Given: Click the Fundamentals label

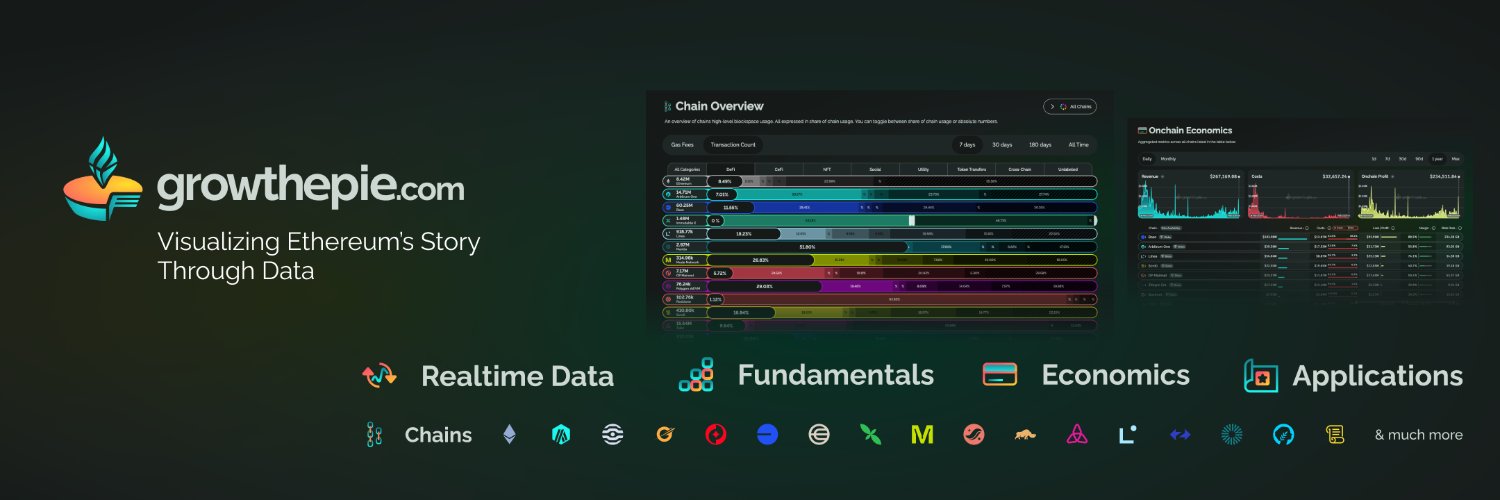Looking at the screenshot, I should click(835, 375).
